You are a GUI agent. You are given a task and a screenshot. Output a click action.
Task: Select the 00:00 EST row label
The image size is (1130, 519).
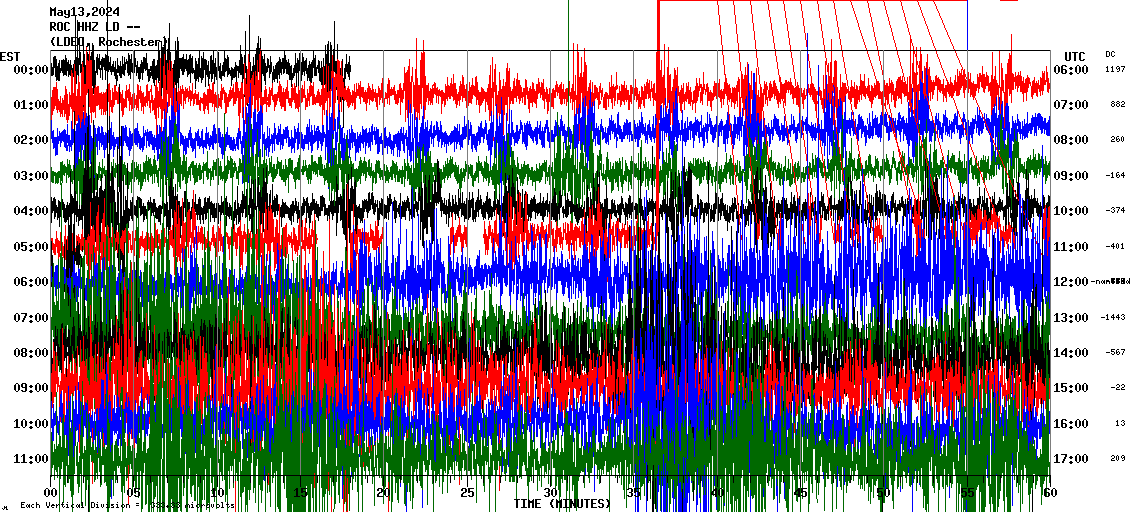32,70
